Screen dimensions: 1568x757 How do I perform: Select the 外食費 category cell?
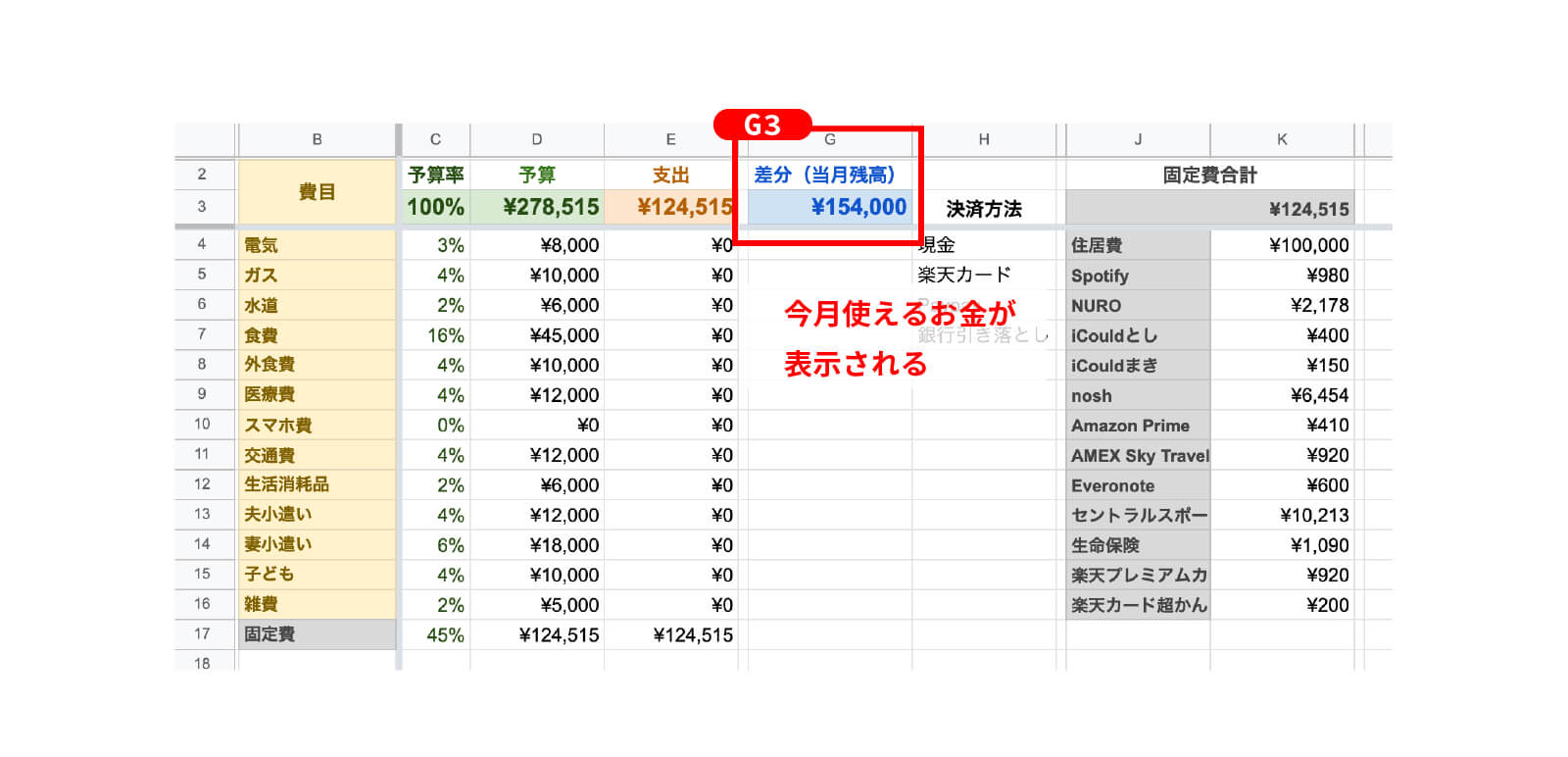coord(317,365)
